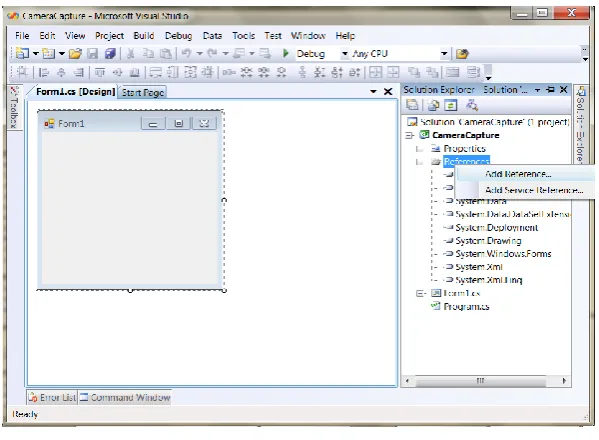
Task: Start debugging with the green play arrow
Action: 285,53
